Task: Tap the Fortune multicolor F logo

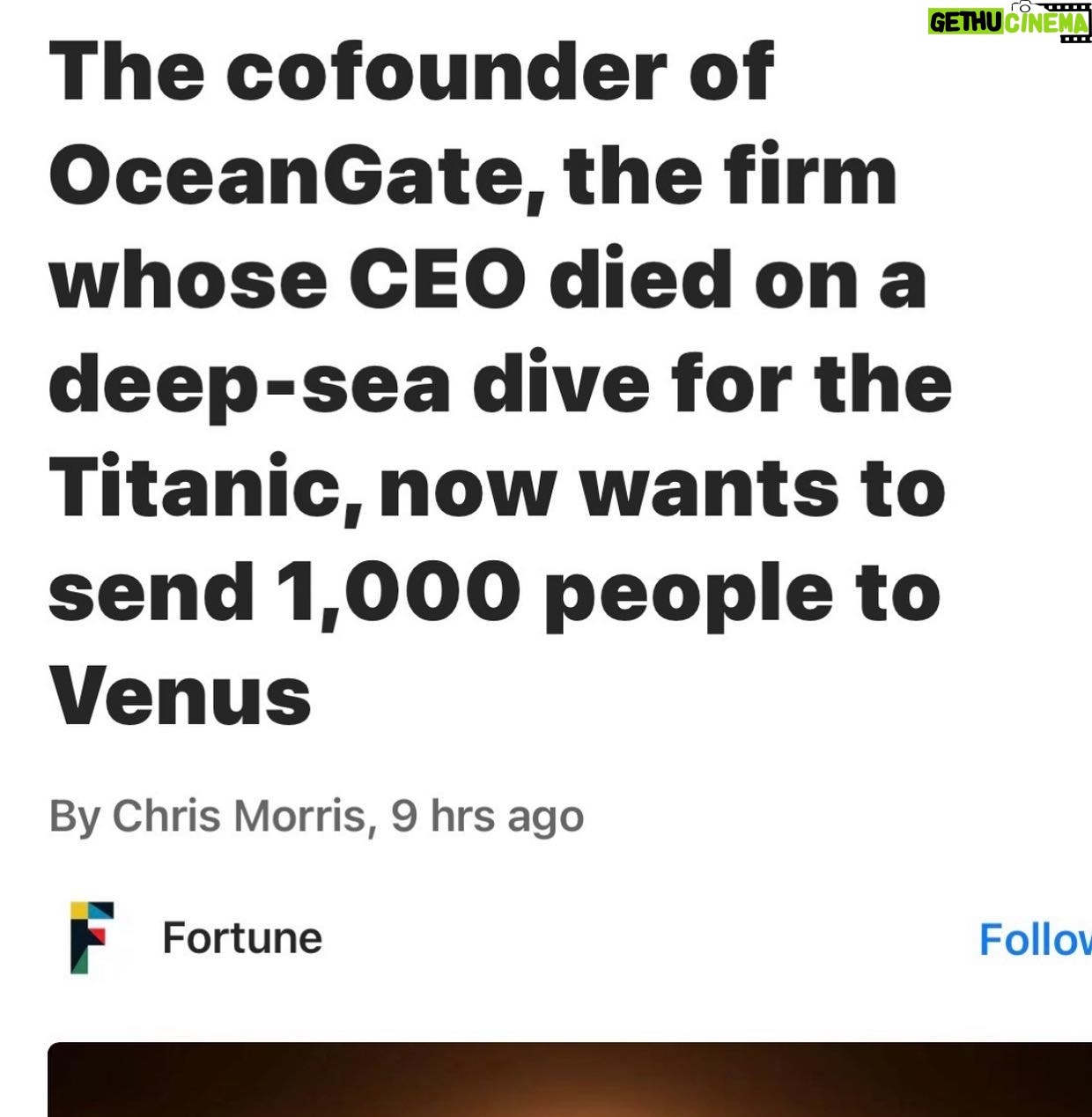Action: (92, 937)
